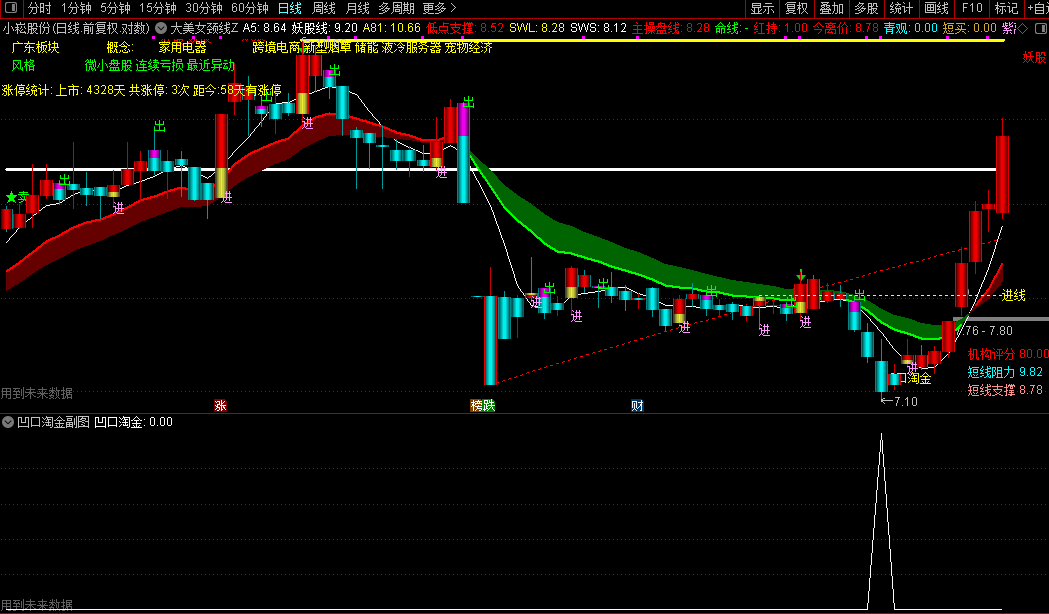Click the SWS: 8.12 indicator value
Image resolution: width=1049 pixels, height=614 pixels.
click(x=598, y=28)
